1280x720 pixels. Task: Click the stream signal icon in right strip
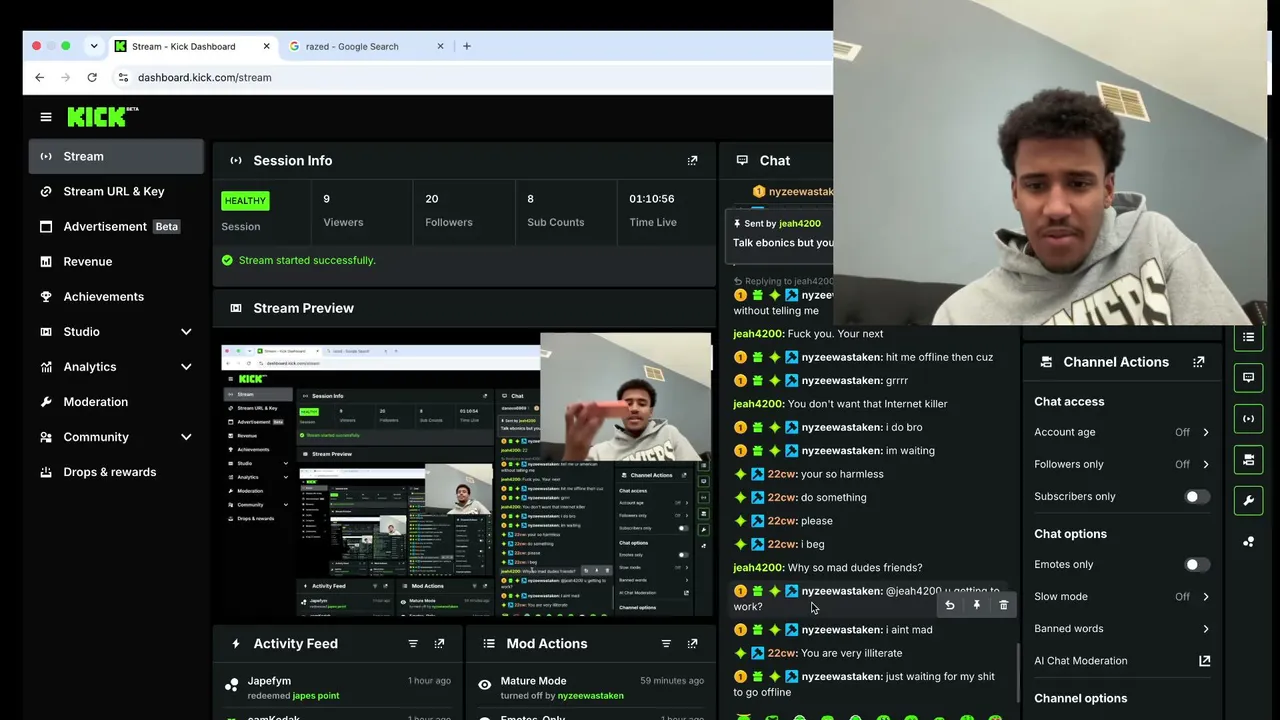(x=1248, y=419)
